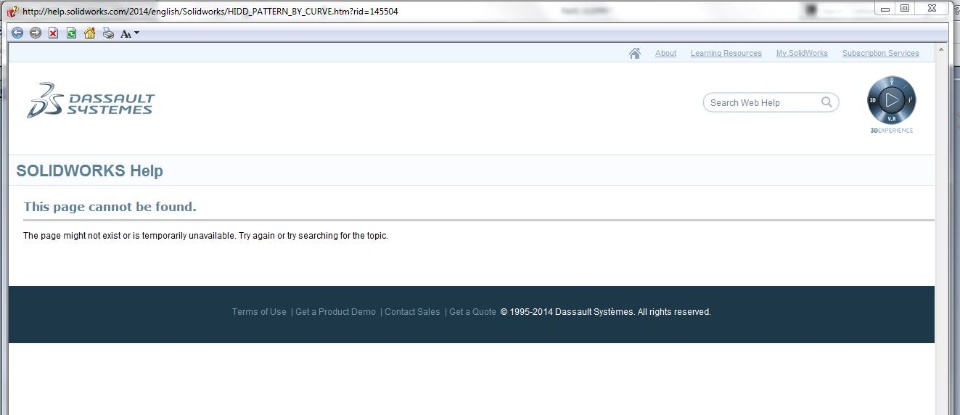Click the Forward navigation arrow
960x415 pixels.
click(x=36, y=34)
